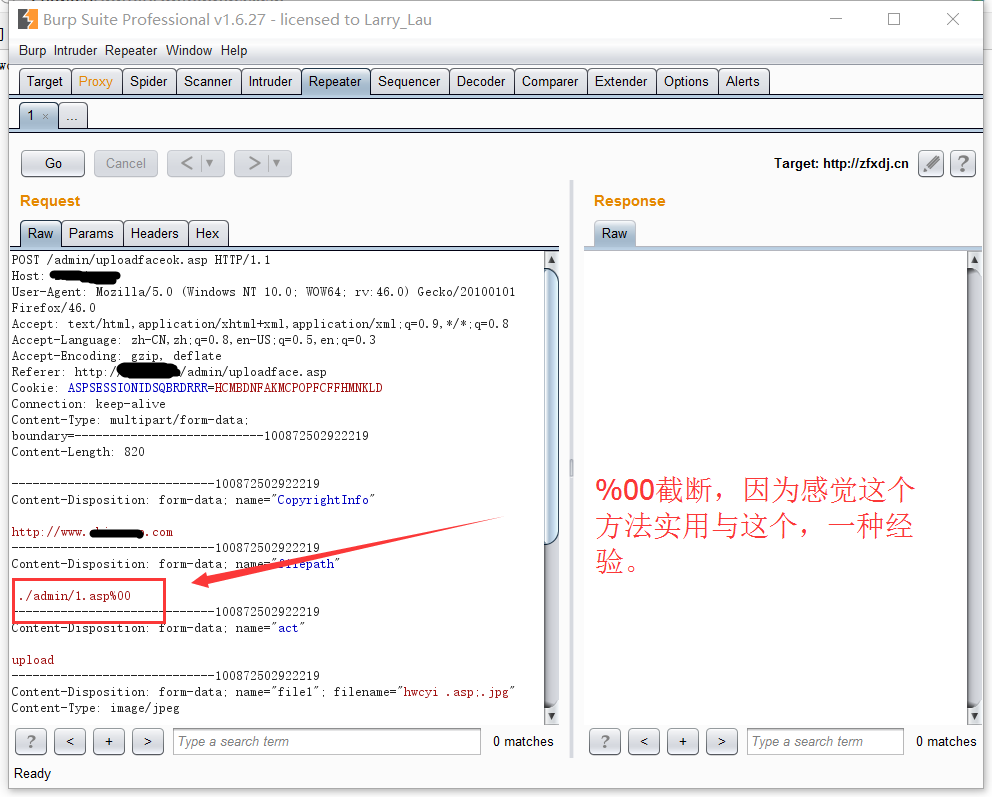Select the Repeater tool tab
The image size is (992, 797).
pos(335,82)
